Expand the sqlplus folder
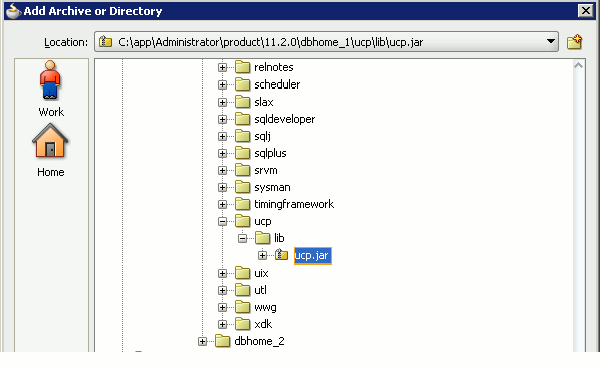 pyautogui.click(x=222, y=153)
